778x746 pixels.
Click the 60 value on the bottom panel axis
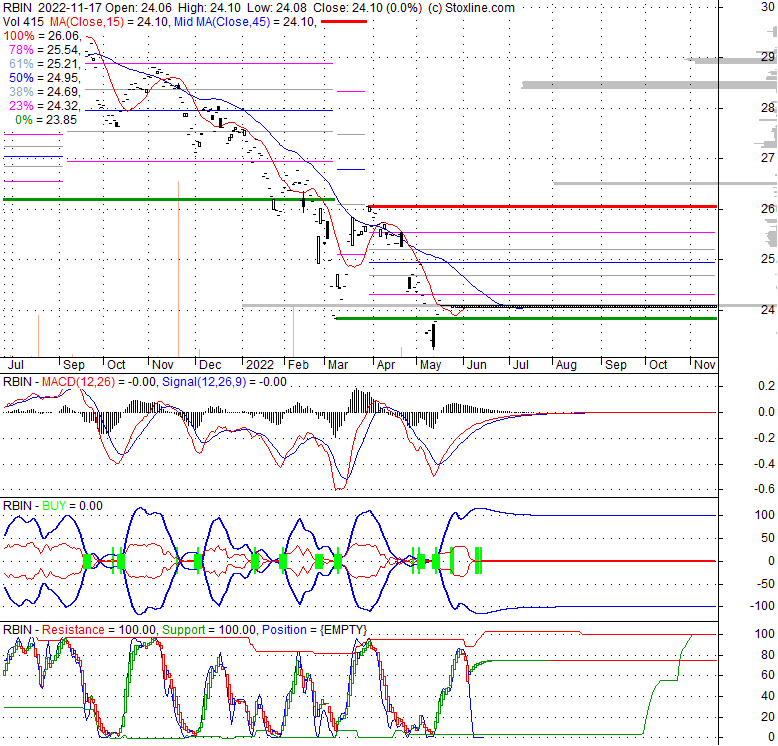click(768, 675)
